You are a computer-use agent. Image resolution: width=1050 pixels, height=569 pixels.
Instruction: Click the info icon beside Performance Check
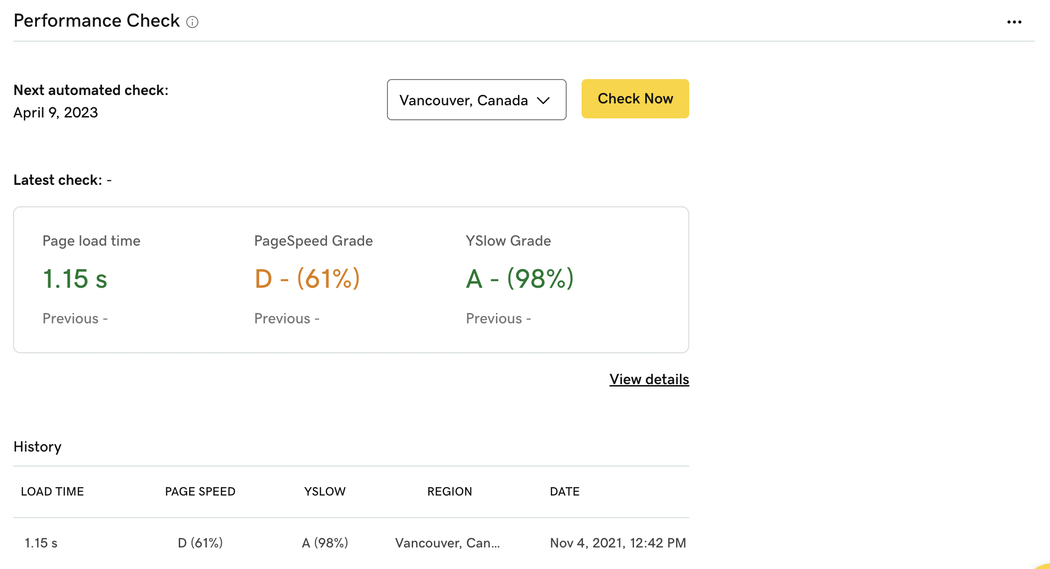coord(192,22)
